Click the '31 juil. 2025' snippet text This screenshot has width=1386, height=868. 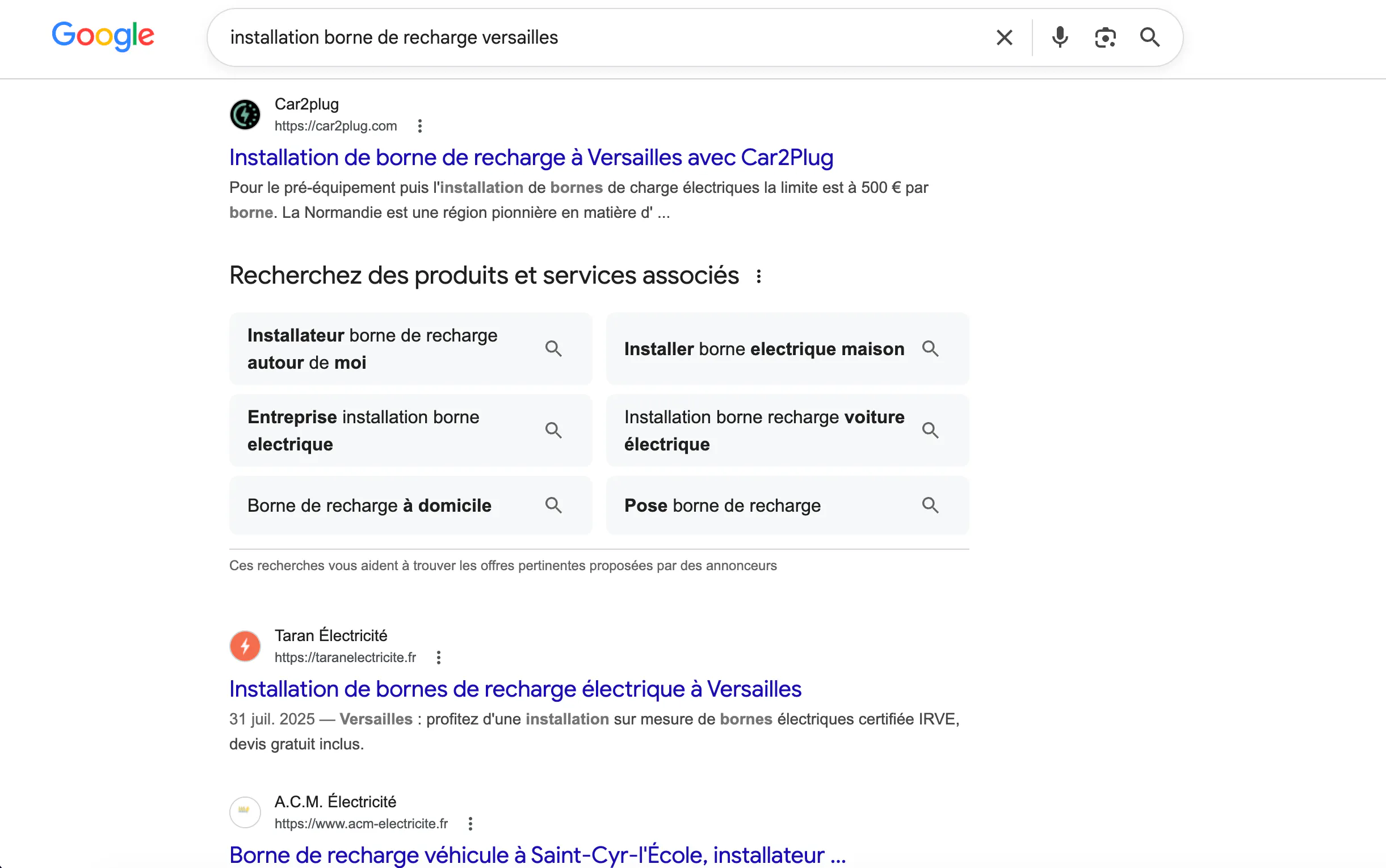pyautogui.click(x=272, y=719)
